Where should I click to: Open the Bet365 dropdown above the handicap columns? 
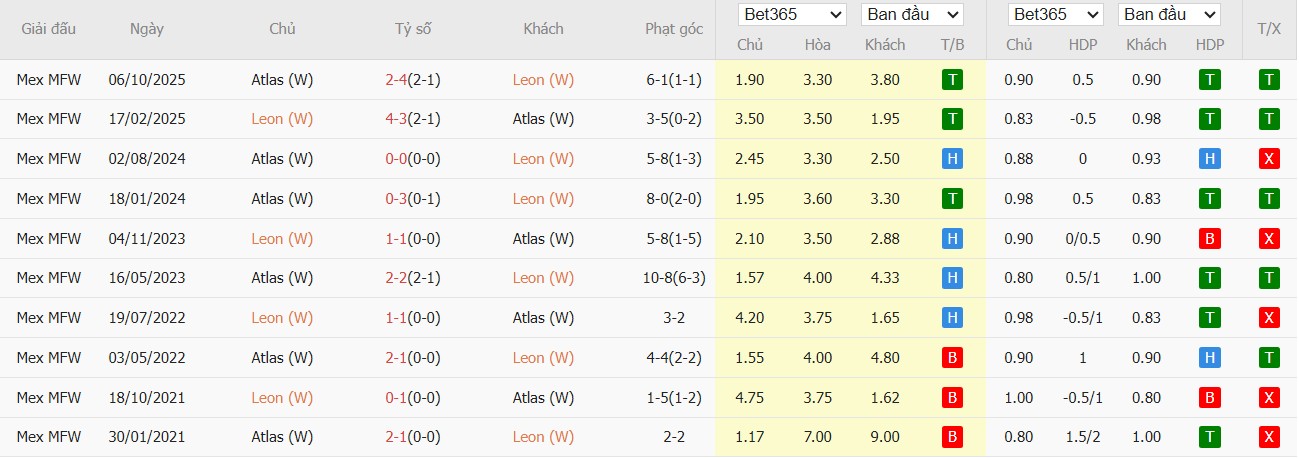(1055, 15)
